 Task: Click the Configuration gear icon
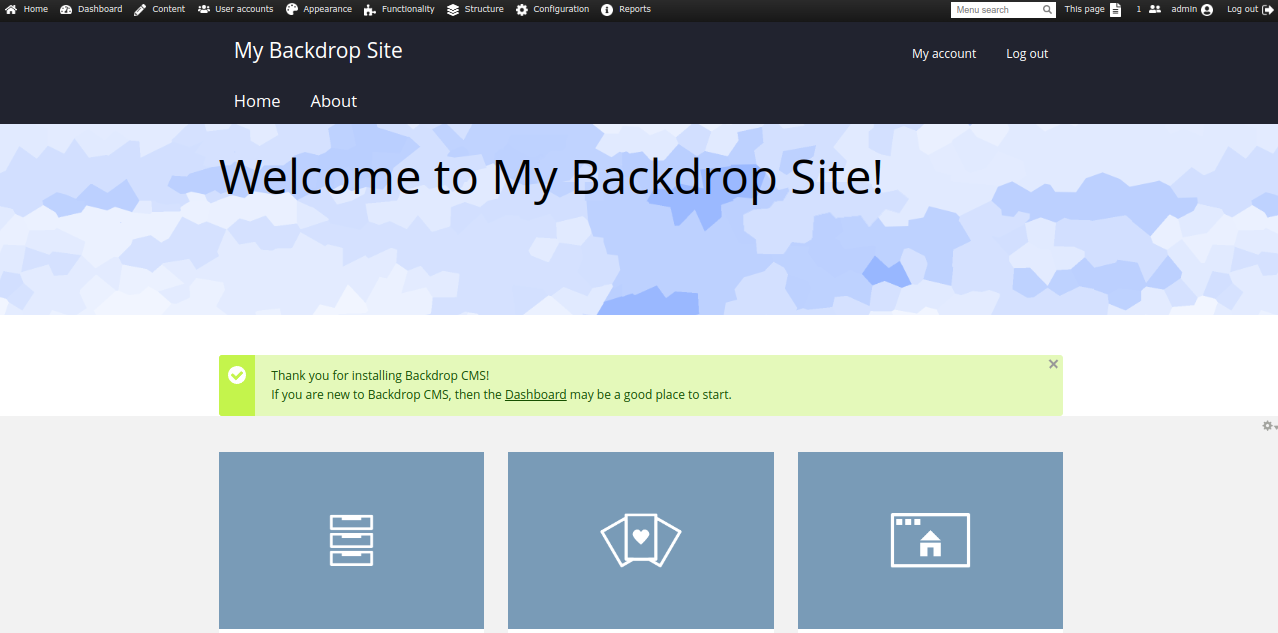522,10
